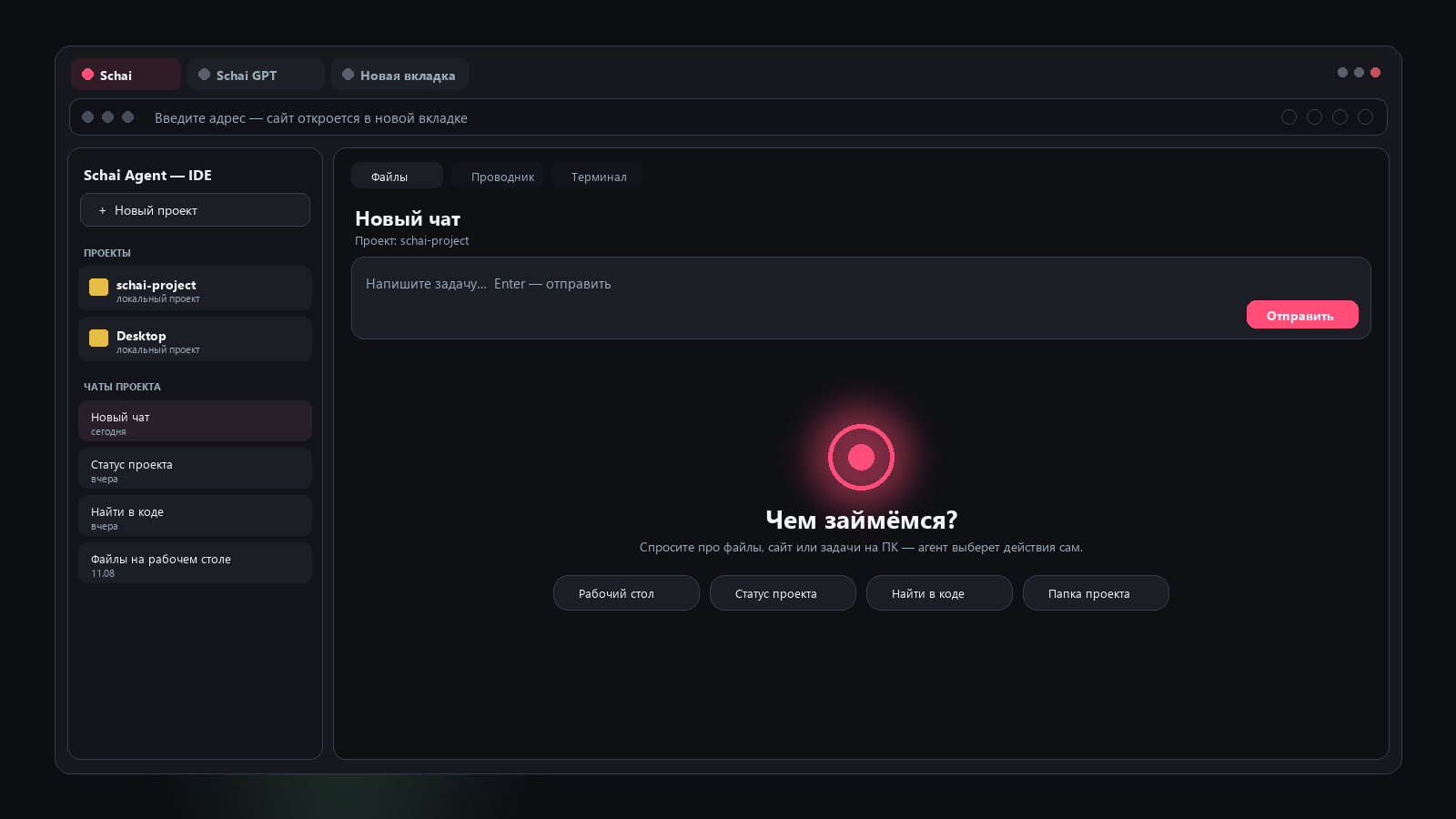Click the third gray dot left of address field
This screenshot has height=819, width=1456.
[127, 116]
